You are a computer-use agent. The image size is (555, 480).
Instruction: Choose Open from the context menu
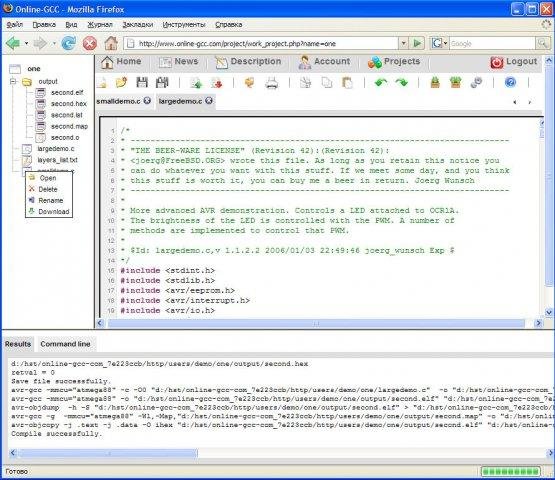point(49,178)
